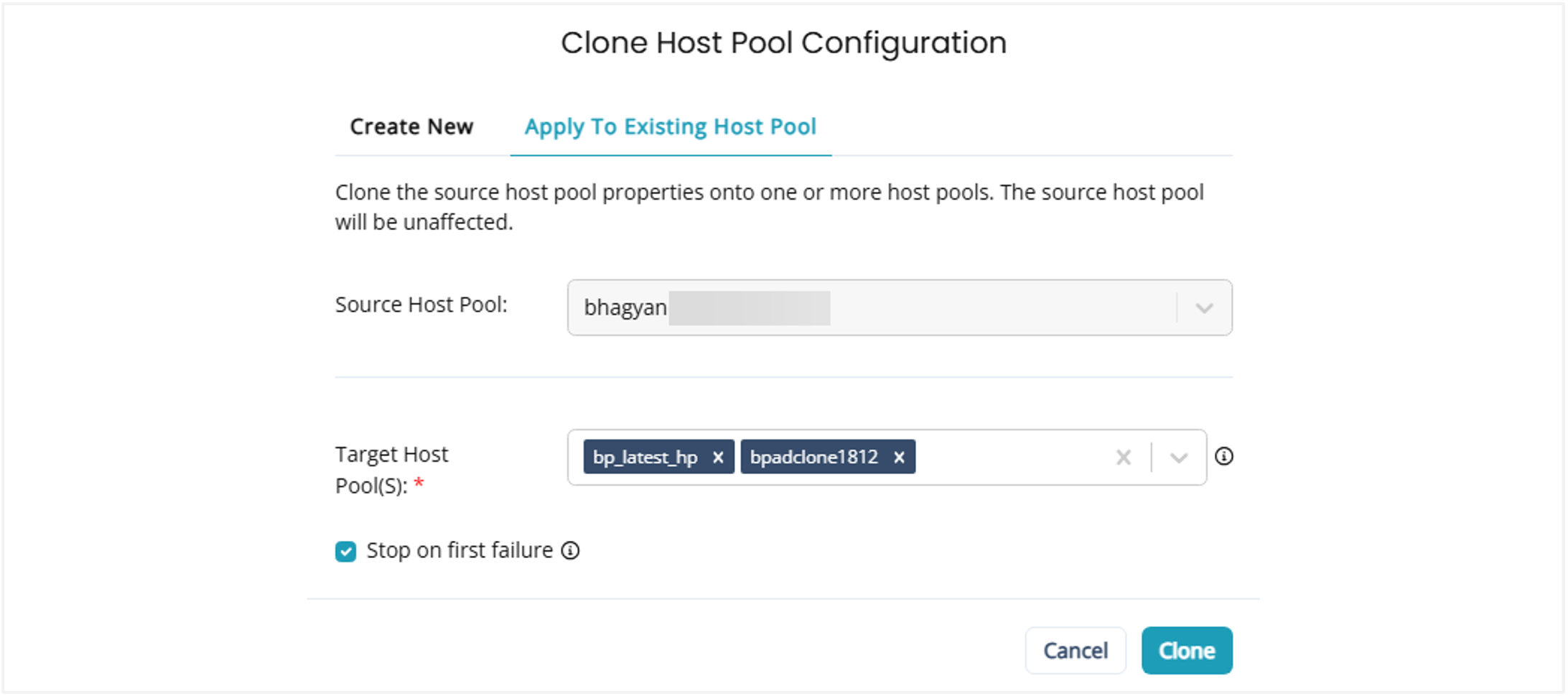Uncheck the Stop on first failure checkbox
The width and height of the screenshot is (1568, 696).
coord(345,552)
